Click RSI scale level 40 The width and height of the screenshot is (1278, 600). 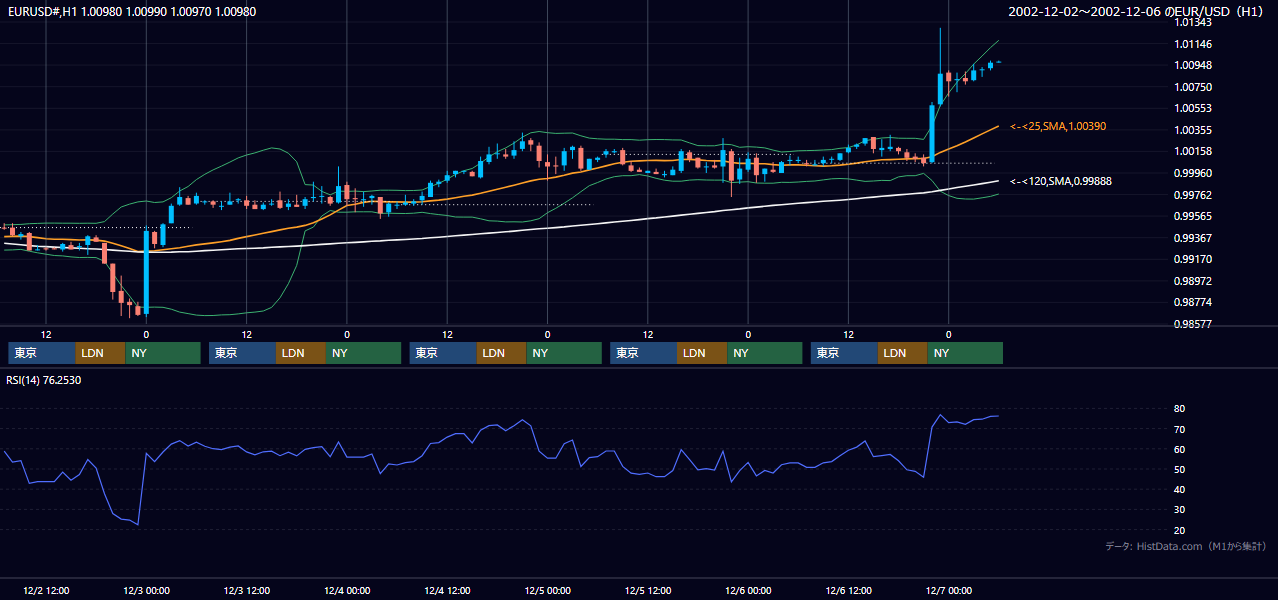(x=1180, y=489)
